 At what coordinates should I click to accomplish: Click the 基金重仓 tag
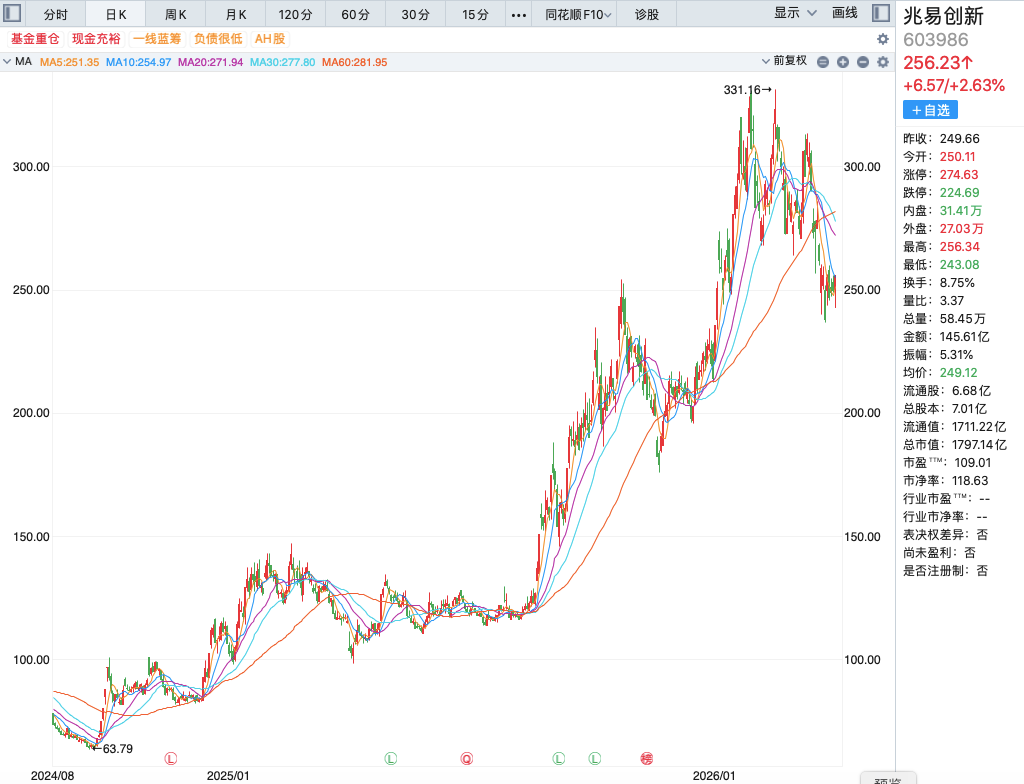[x=35, y=39]
